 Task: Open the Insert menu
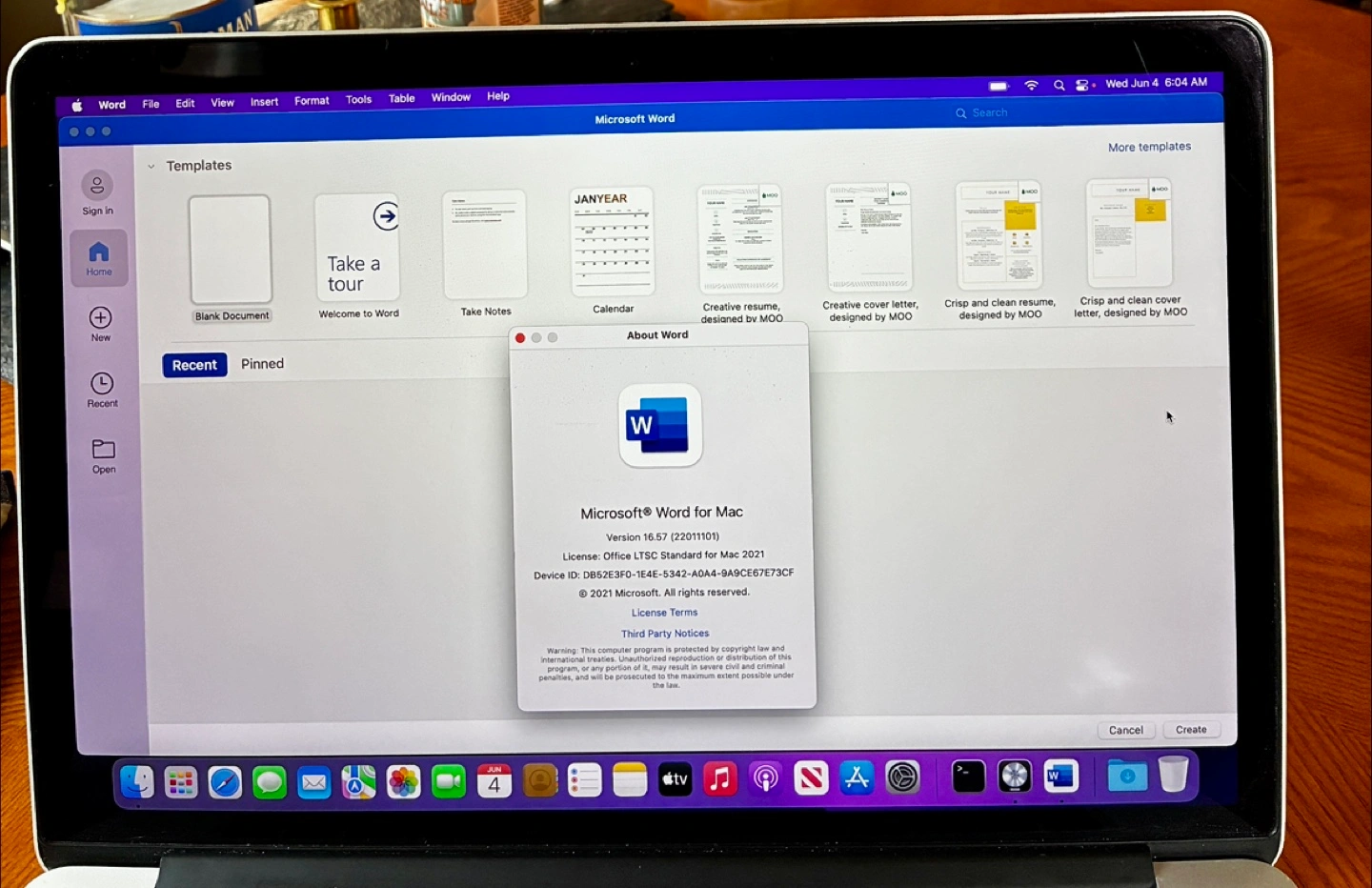coord(264,102)
